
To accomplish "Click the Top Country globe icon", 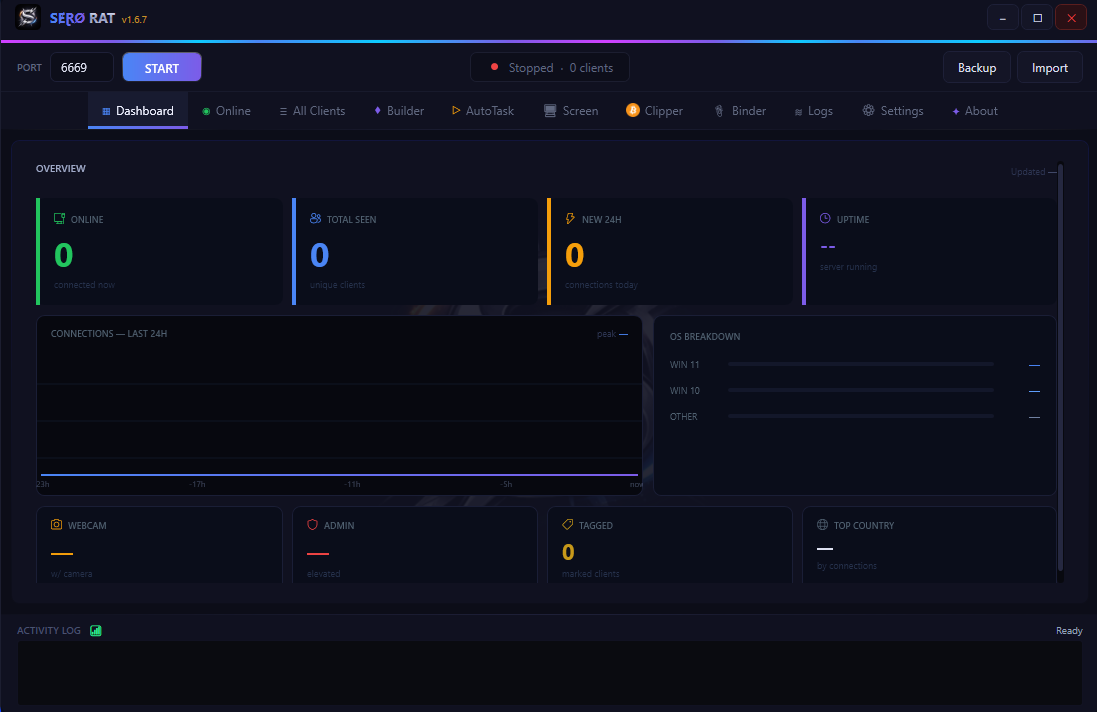I will coord(823,525).
